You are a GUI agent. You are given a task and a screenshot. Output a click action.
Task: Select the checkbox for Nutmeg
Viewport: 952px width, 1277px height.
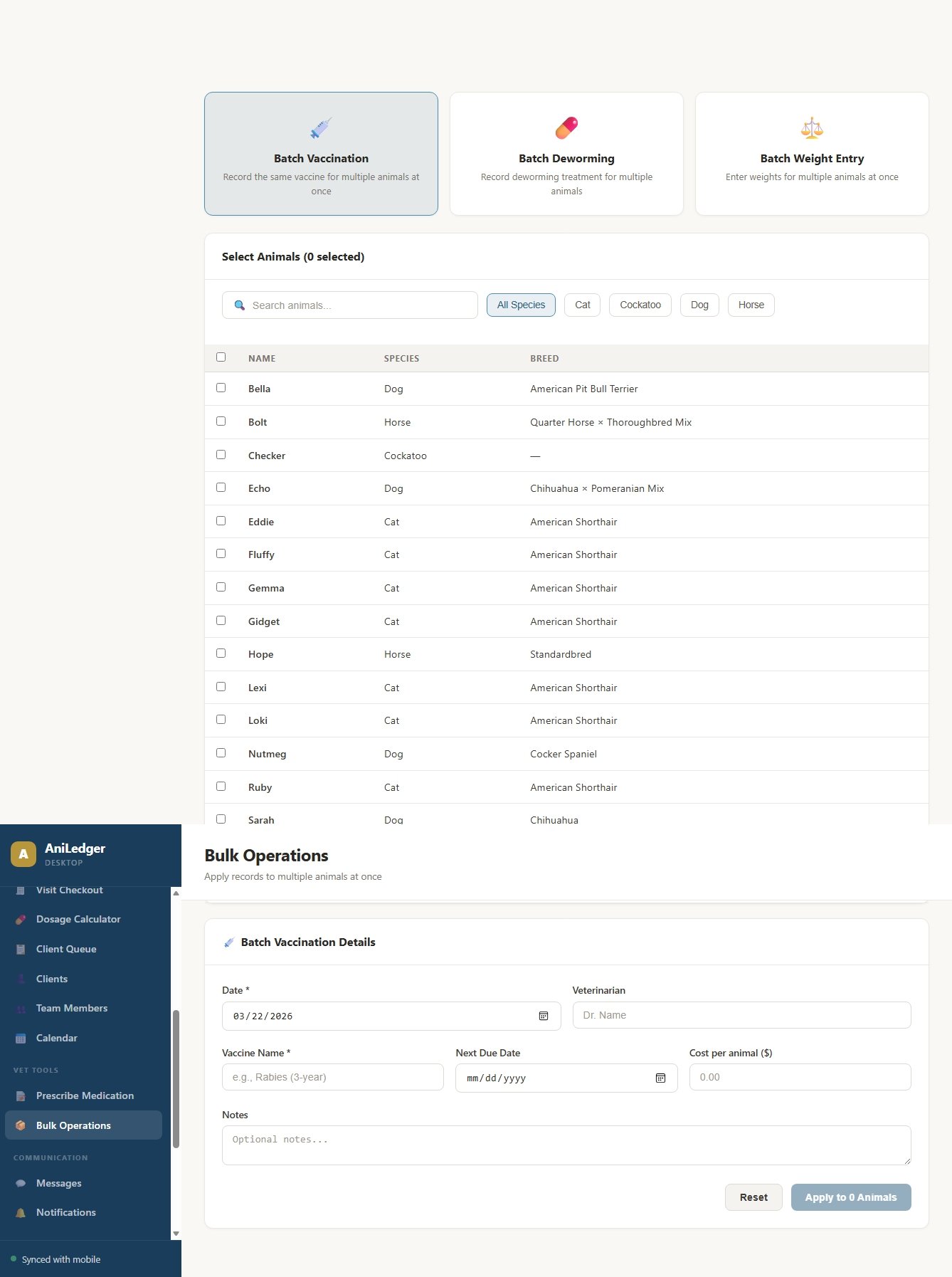(x=221, y=753)
